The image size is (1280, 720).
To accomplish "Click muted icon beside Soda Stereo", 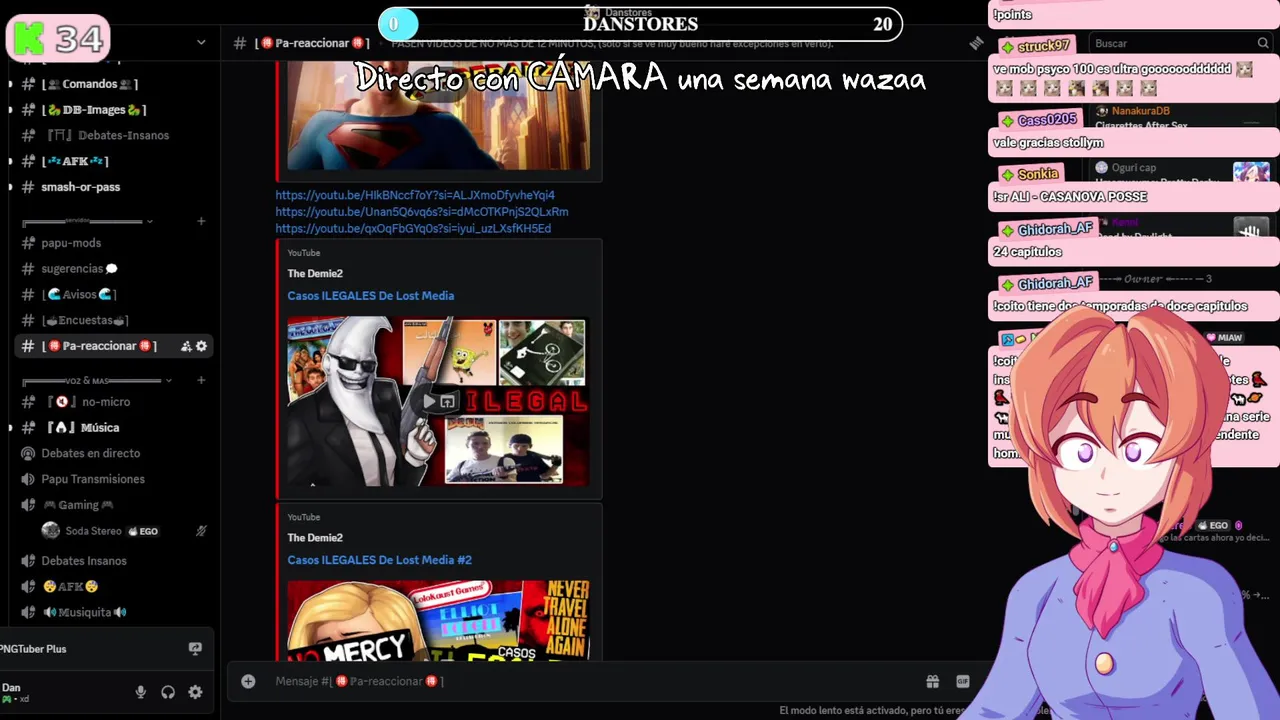I will 201,531.
